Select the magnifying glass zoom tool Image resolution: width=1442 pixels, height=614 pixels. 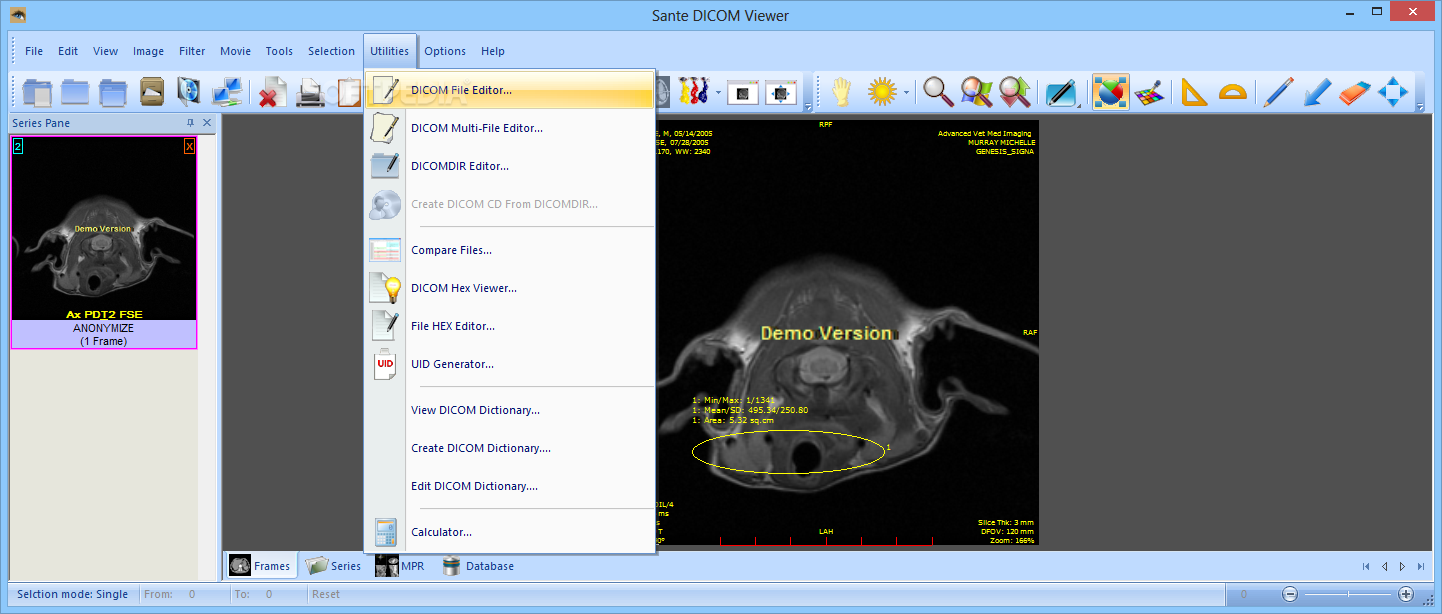click(x=938, y=92)
